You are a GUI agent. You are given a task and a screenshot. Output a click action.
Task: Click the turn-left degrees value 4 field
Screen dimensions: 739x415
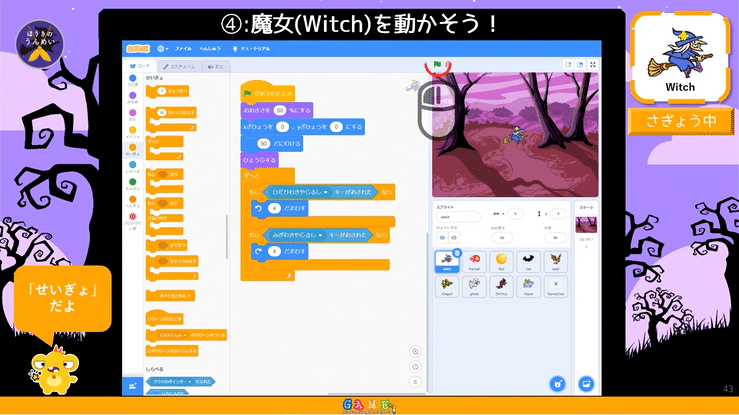[274, 208]
